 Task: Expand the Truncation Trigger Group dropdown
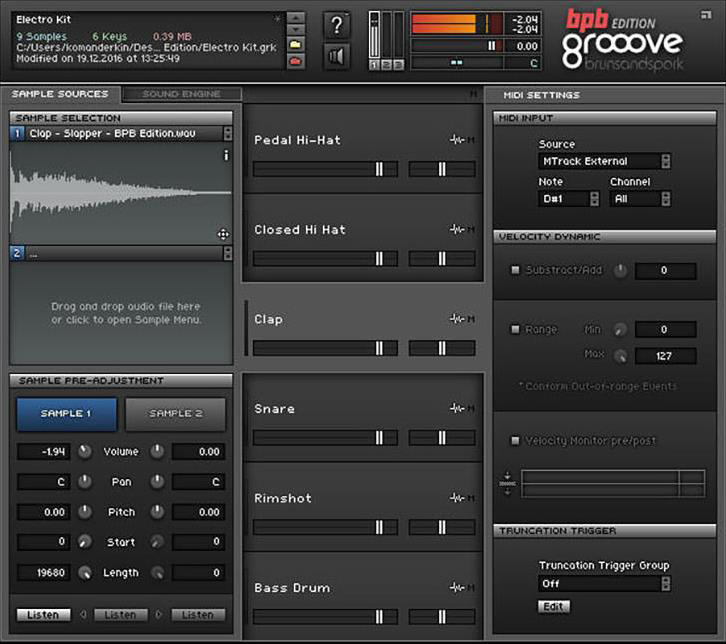point(603,583)
